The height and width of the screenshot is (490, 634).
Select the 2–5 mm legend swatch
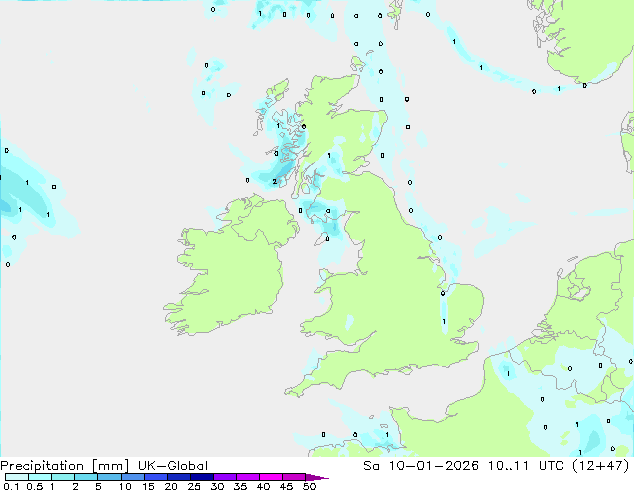pos(86,477)
